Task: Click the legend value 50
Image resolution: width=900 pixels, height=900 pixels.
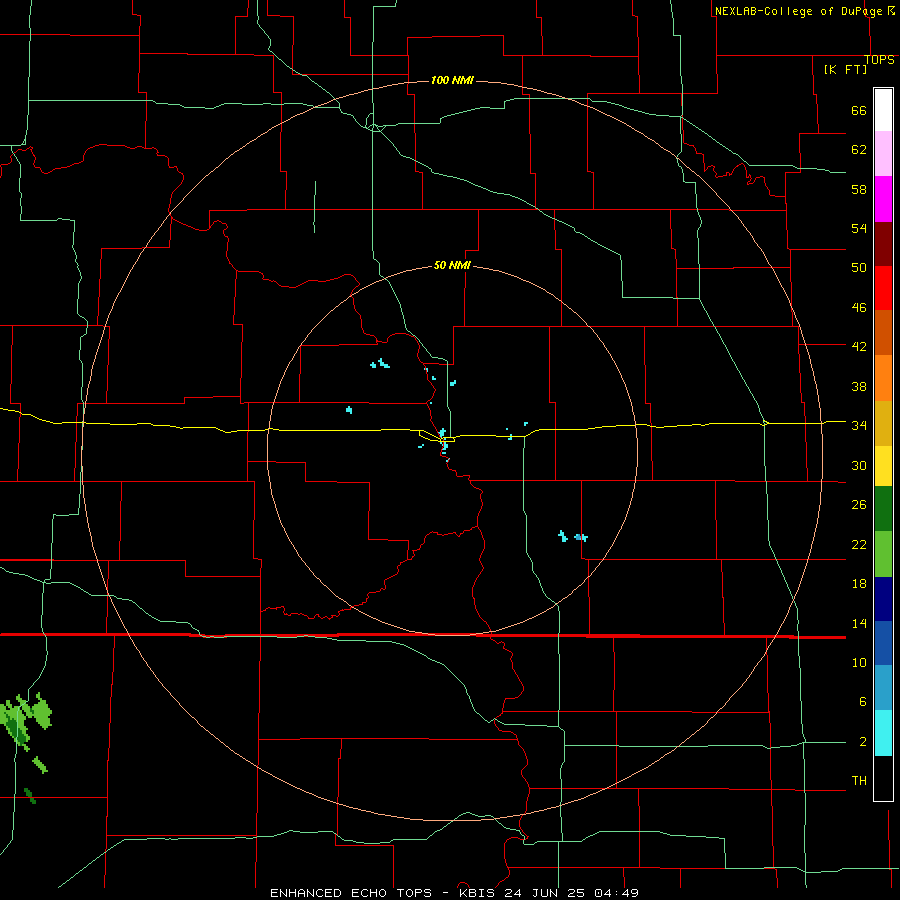Action: click(x=859, y=267)
